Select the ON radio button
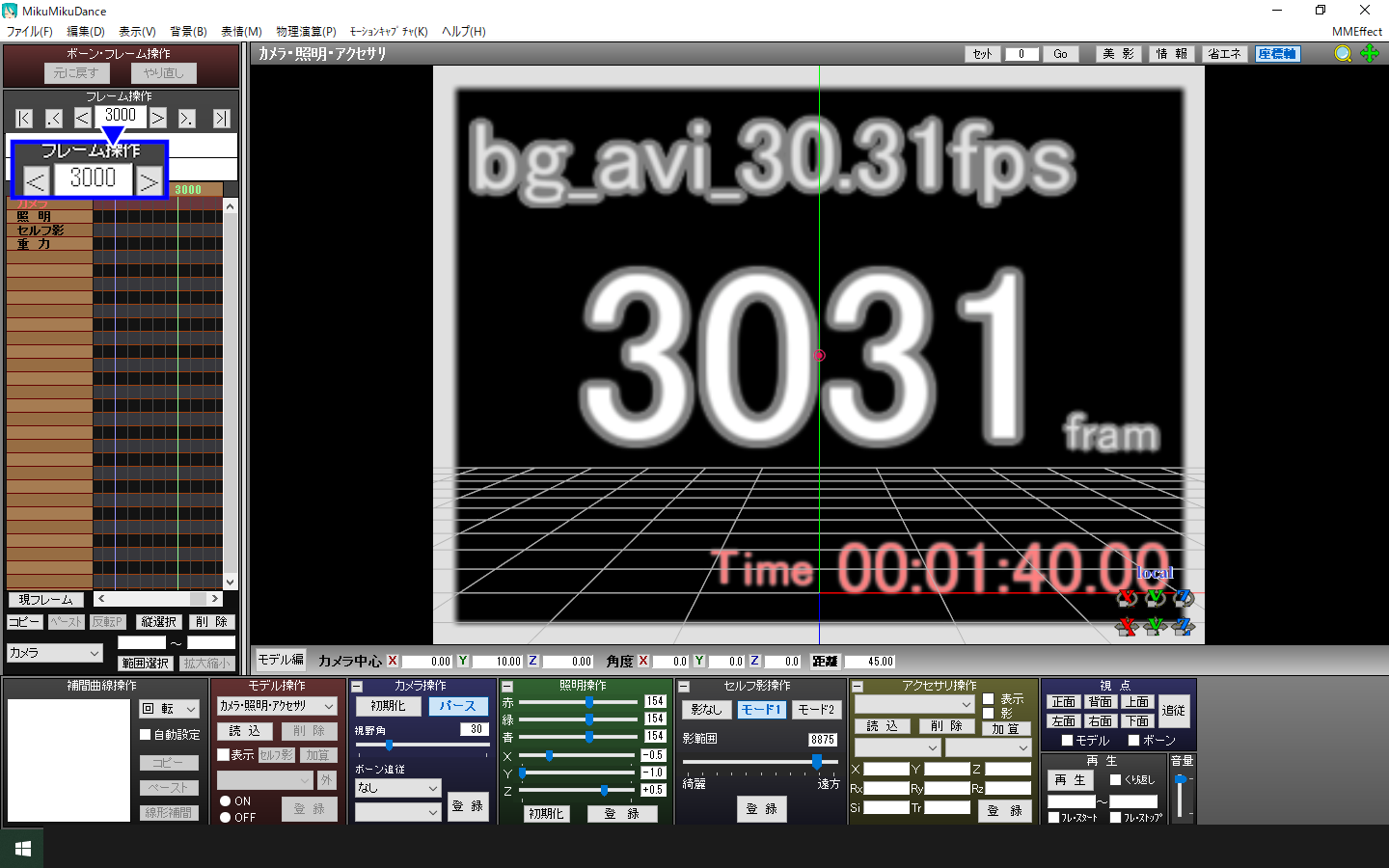The image size is (1389, 868). coord(225,800)
